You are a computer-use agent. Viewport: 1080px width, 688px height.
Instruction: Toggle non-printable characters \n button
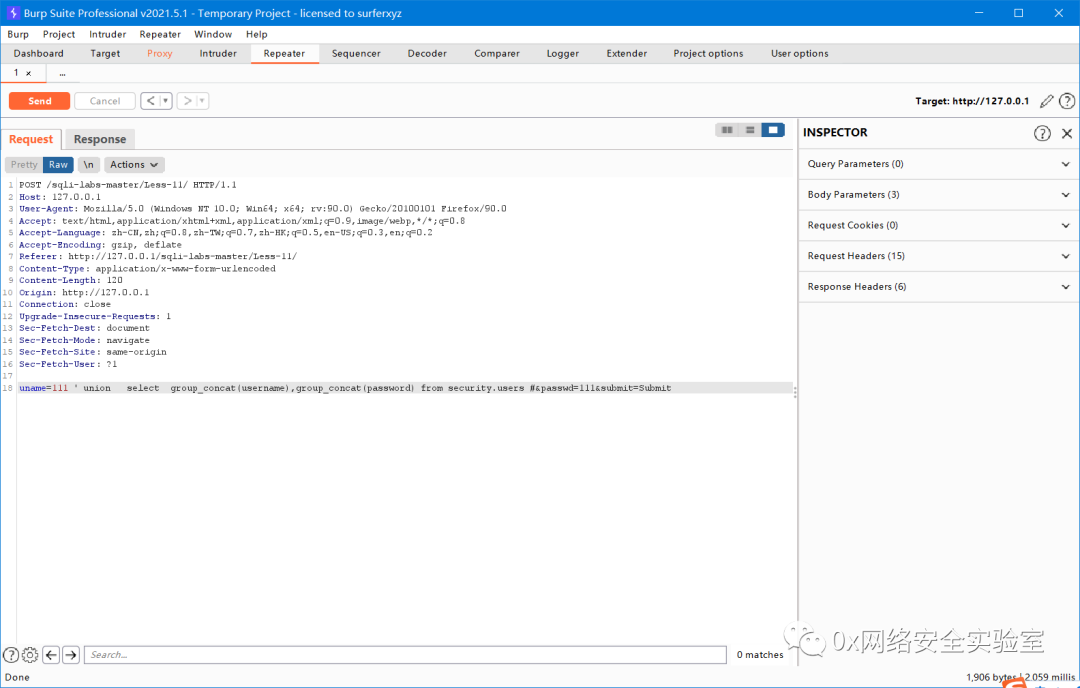click(x=89, y=165)
